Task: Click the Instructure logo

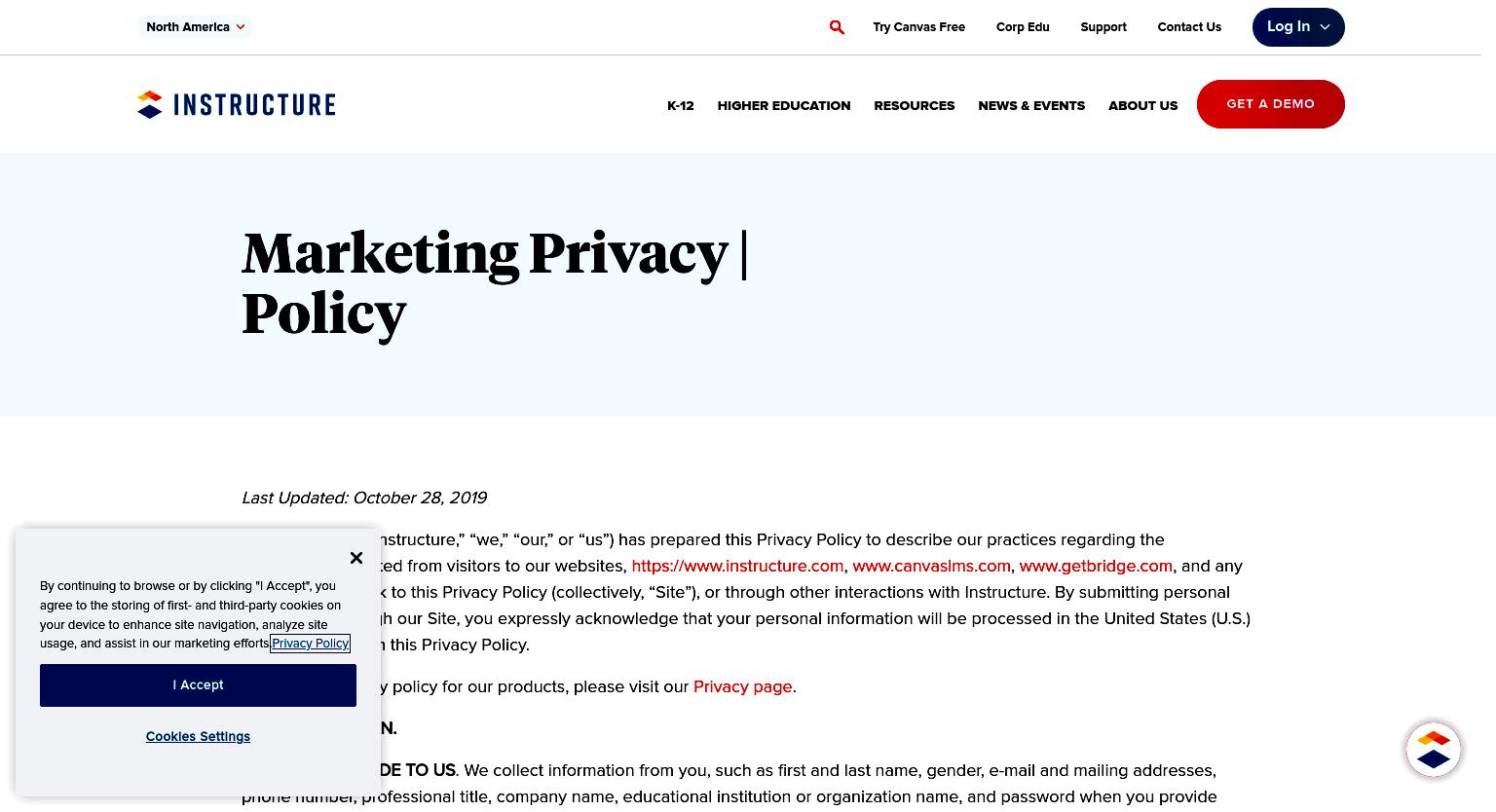Action: [237, 104]
